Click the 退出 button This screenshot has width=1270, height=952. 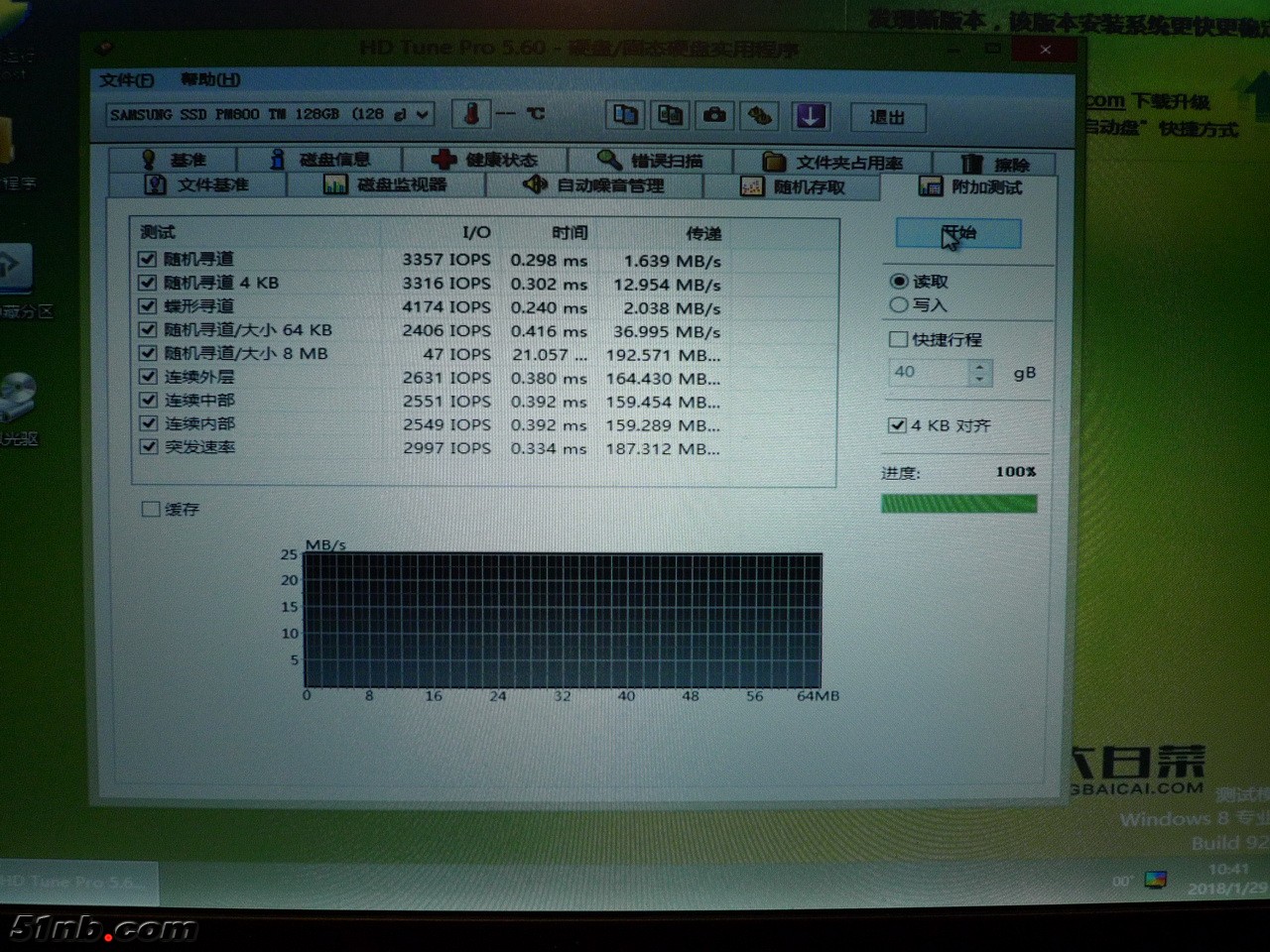887,117
